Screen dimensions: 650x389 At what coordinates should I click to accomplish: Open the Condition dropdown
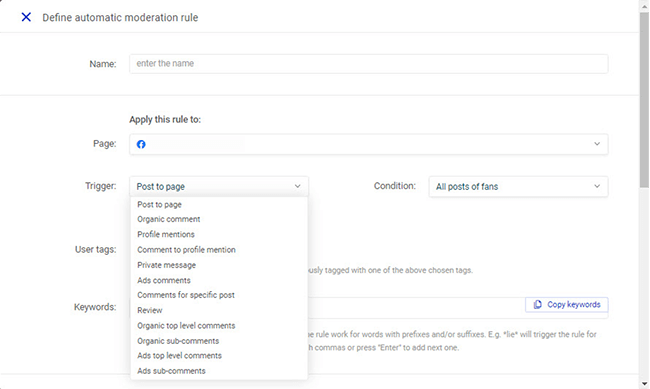(518, 186)
